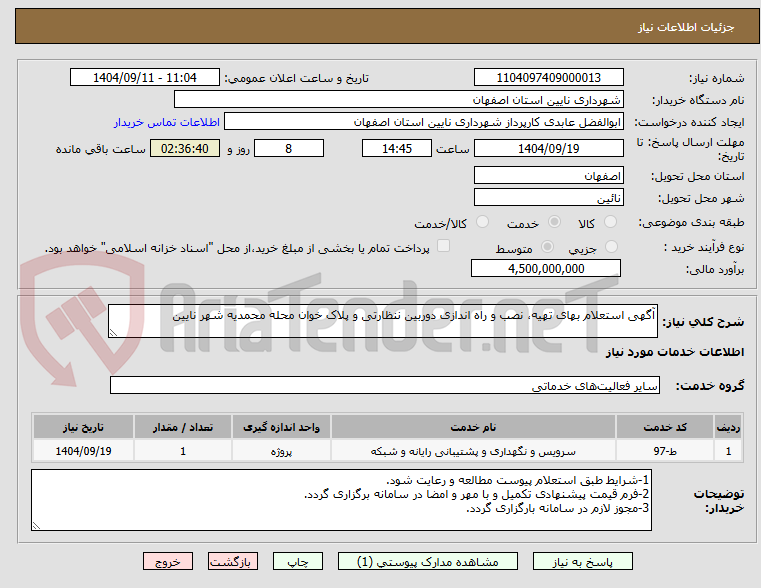Click the جزئیات اطلاعات نیاز header title

click(686, 27)
